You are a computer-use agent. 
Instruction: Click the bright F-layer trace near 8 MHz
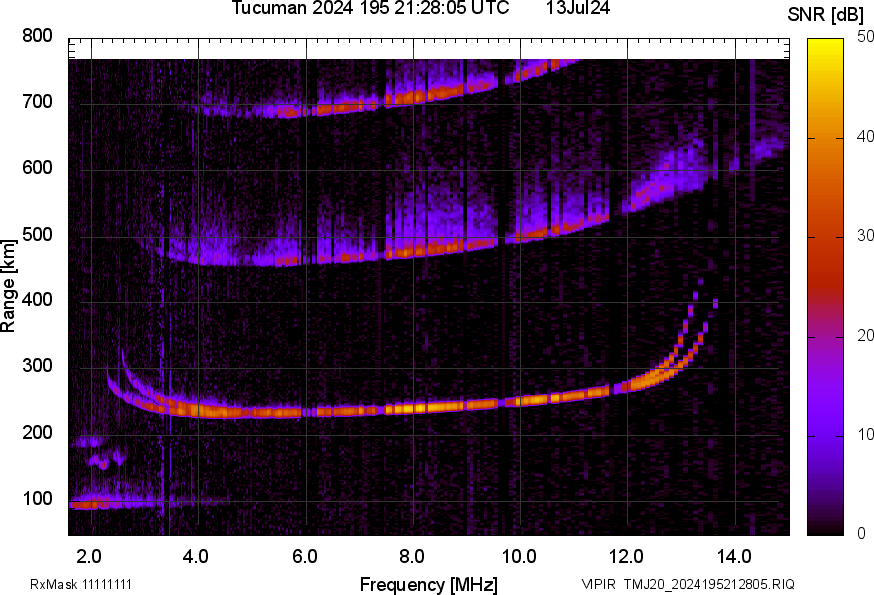414,408
